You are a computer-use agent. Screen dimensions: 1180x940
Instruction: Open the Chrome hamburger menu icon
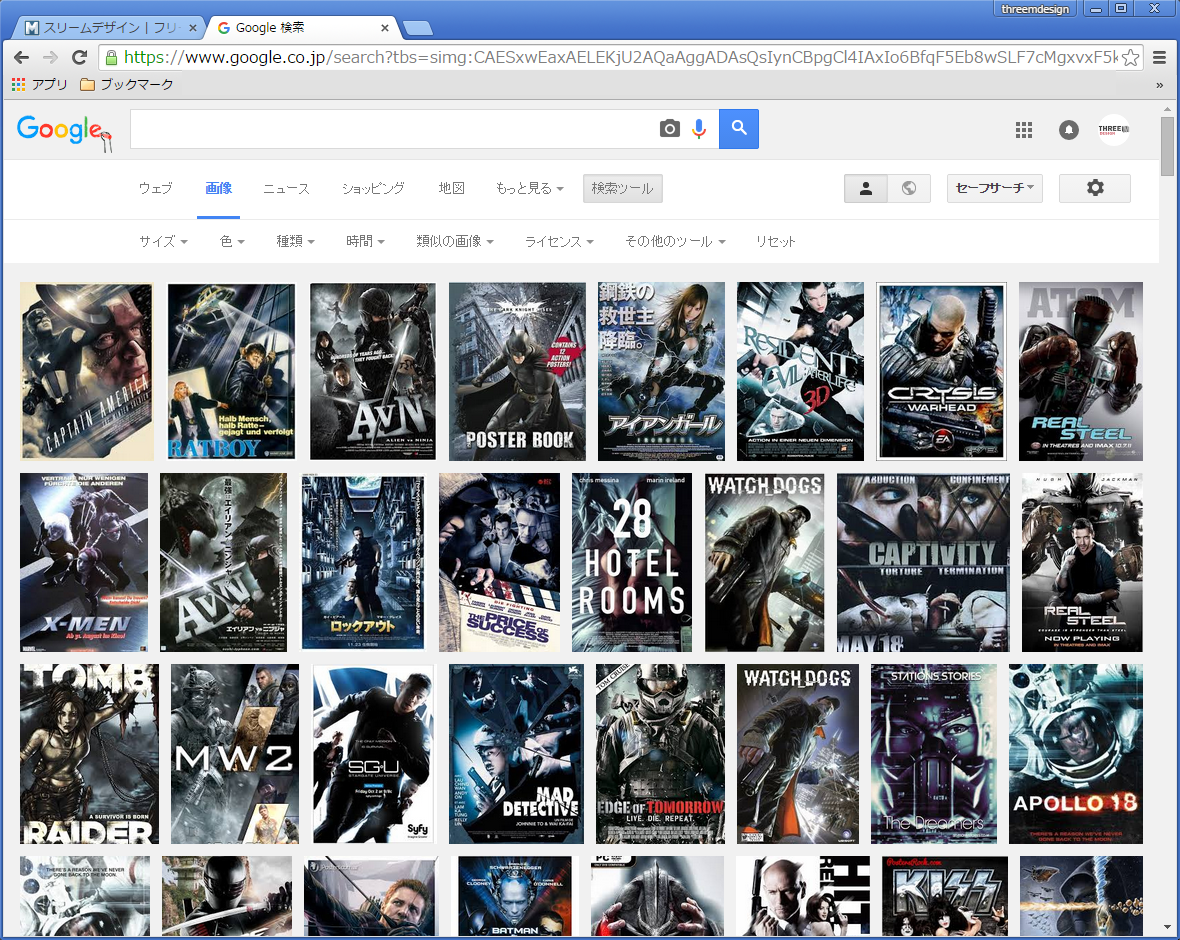pos(1160,57)
